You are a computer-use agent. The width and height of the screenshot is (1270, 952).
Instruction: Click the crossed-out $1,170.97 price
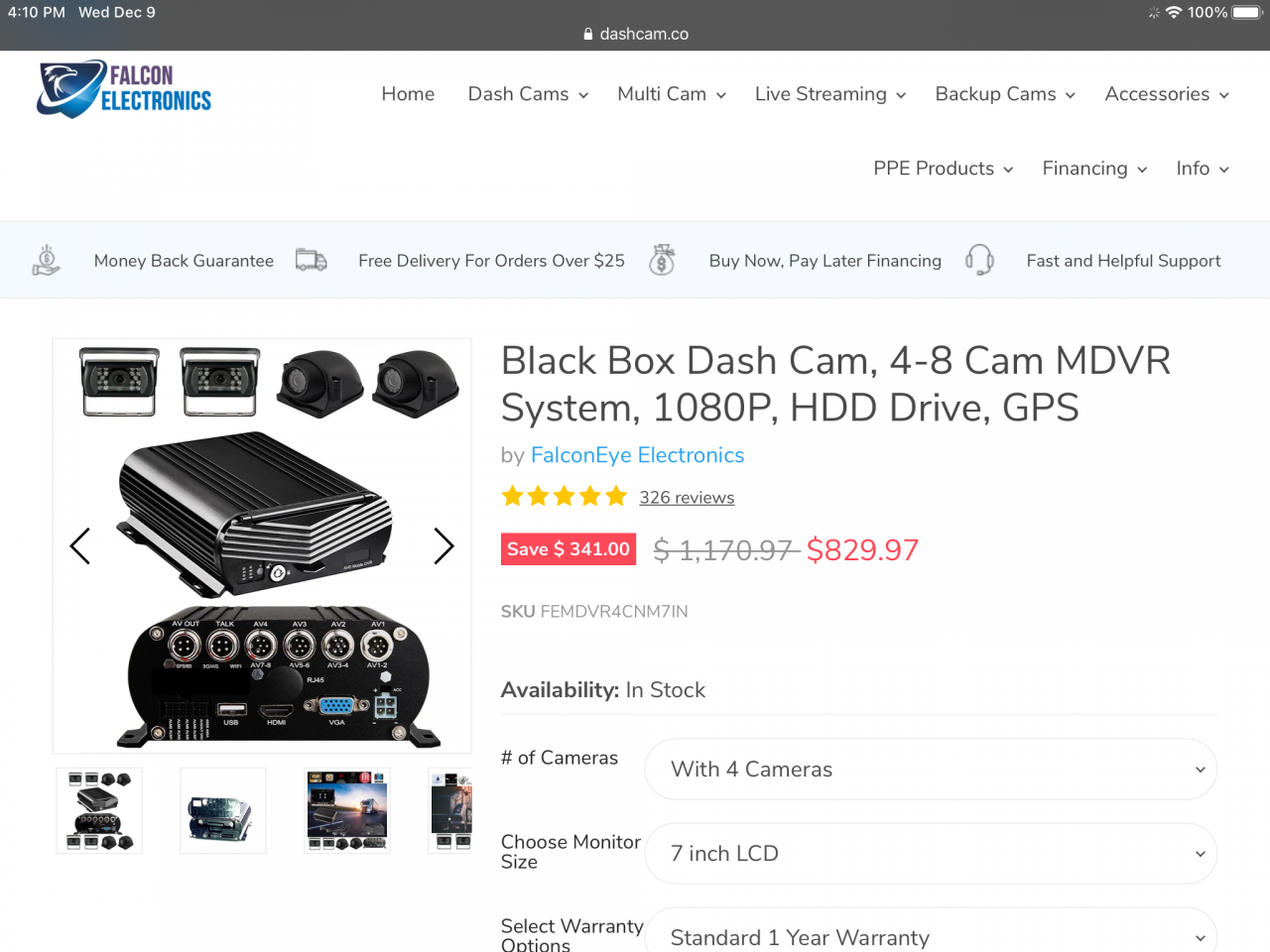(x=726, y=549)
